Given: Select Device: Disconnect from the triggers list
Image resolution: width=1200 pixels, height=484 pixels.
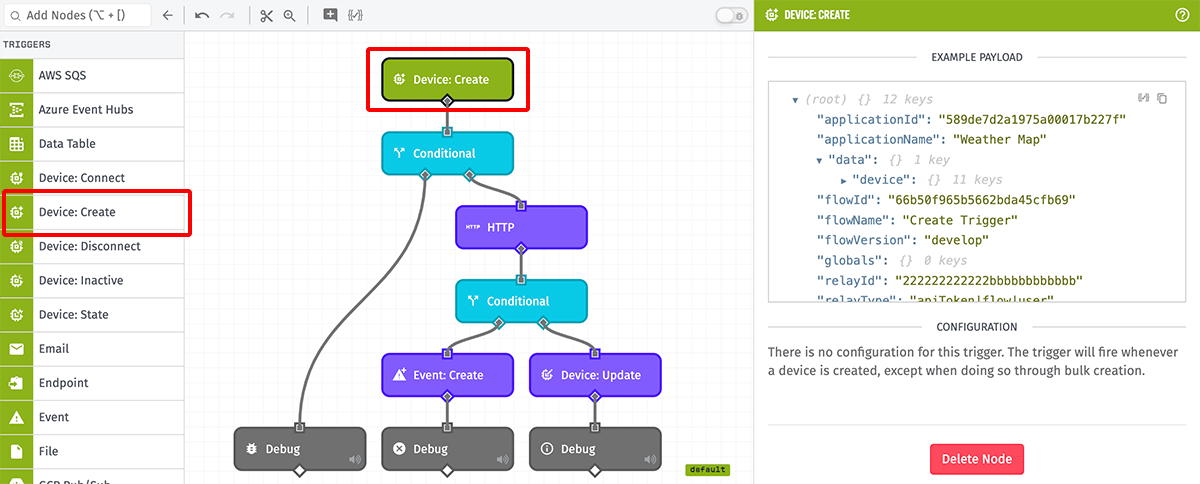Looking at the screenshot, I should coord(92,247).
